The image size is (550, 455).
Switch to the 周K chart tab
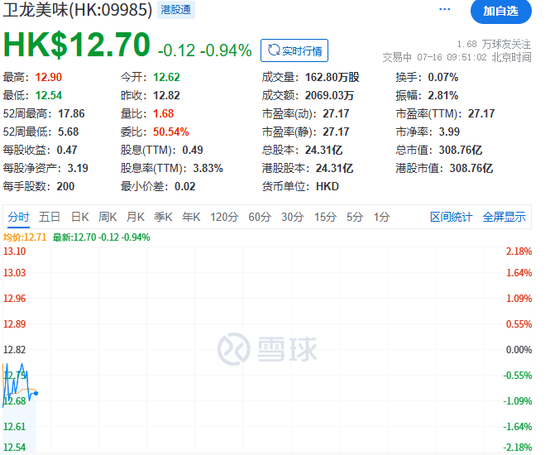pyautogui.click(x=107, y=217)
